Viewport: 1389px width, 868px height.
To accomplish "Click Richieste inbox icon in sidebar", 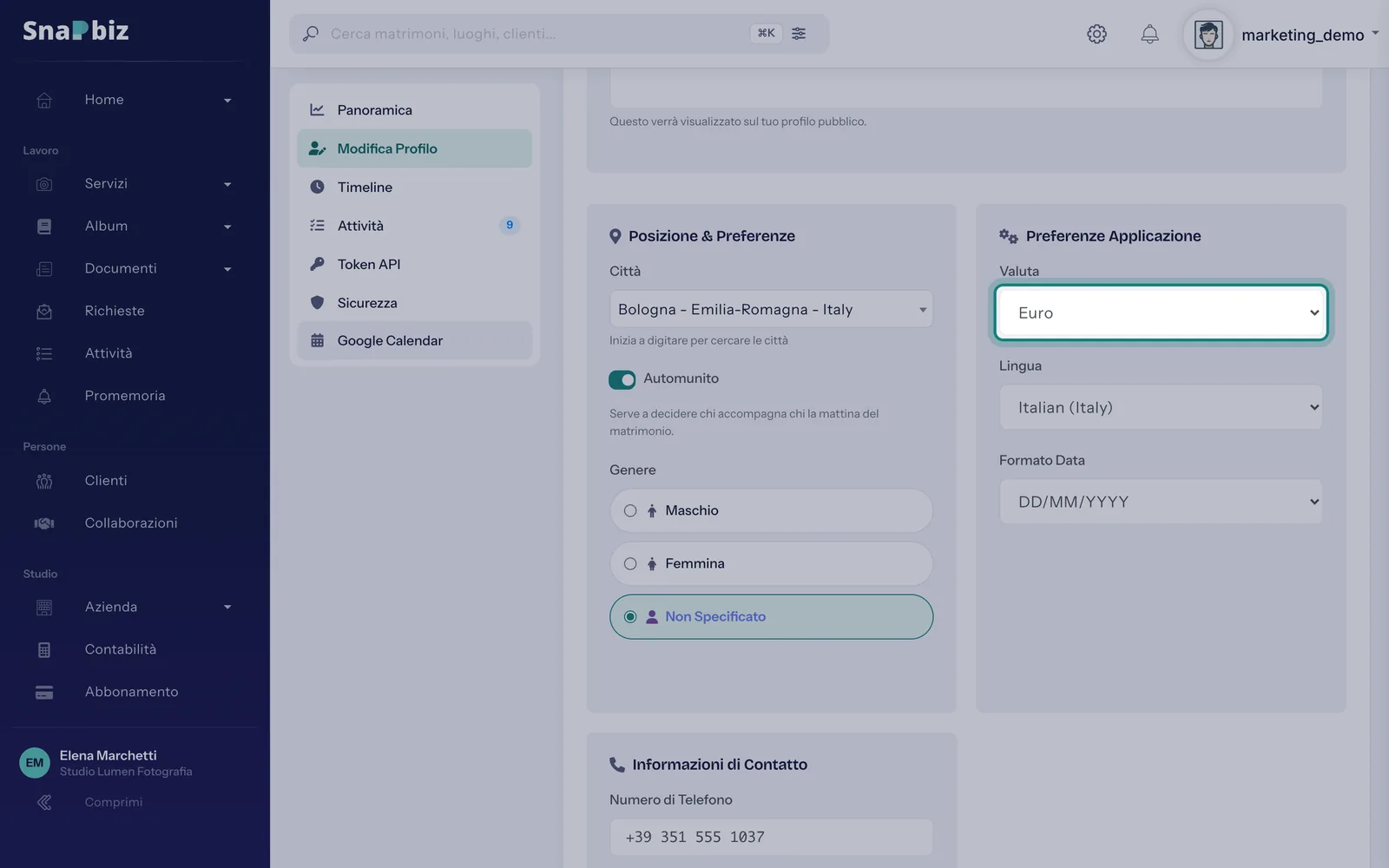I will (44, 311).
